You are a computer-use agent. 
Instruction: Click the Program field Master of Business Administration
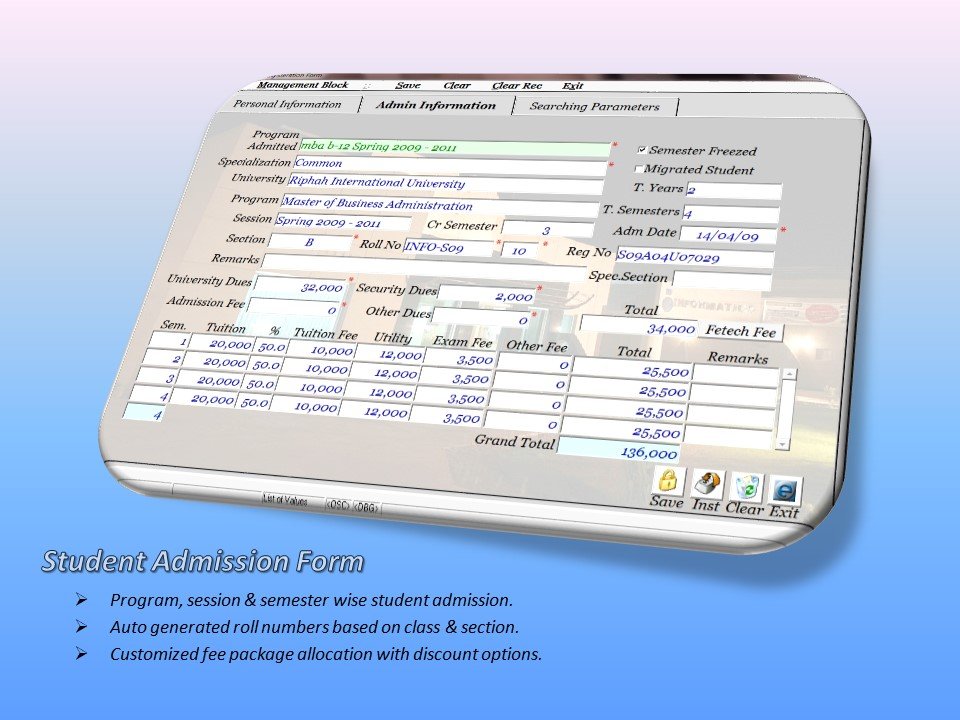point(440,205)
